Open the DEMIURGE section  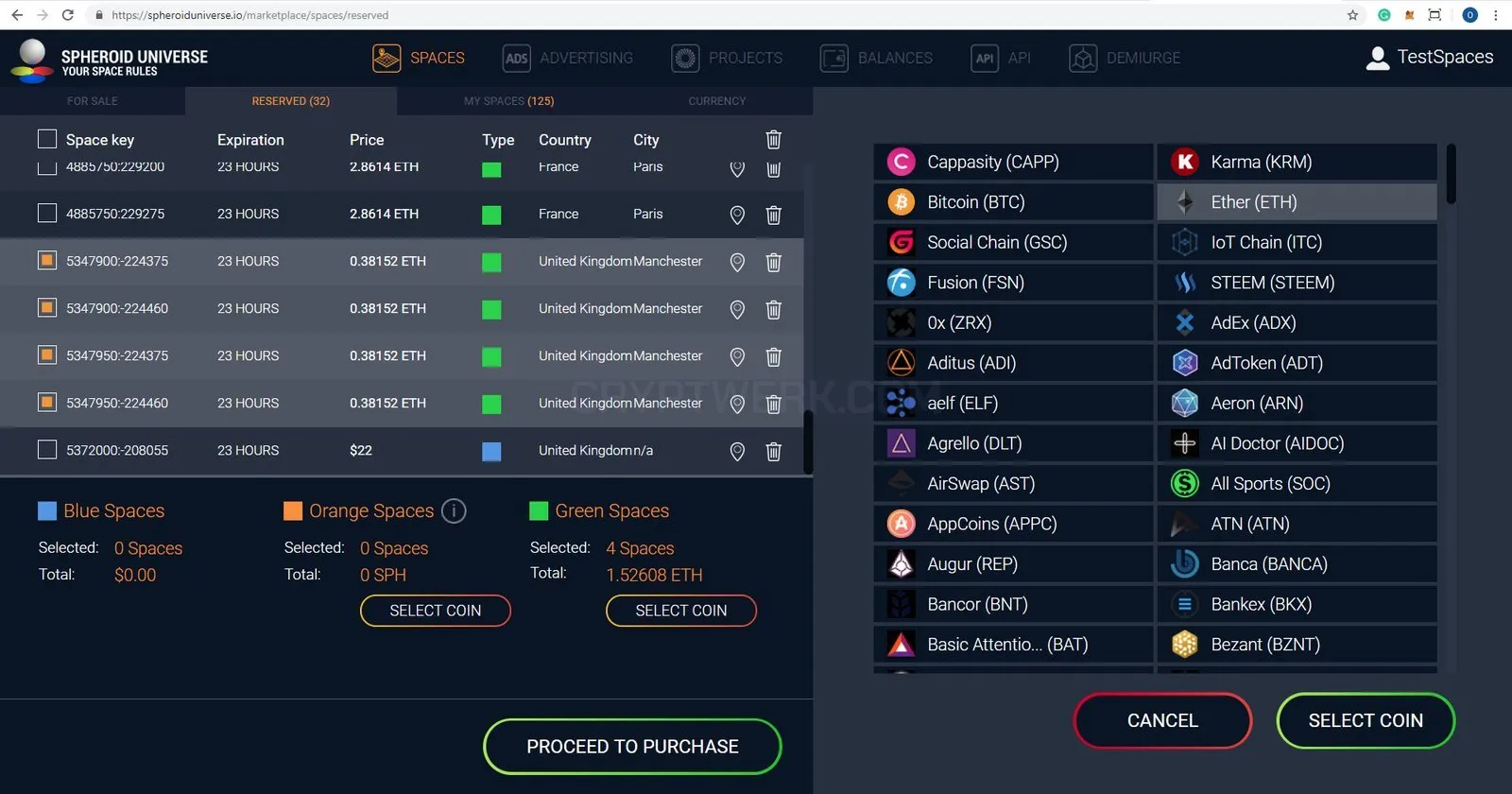[1125, 59]
